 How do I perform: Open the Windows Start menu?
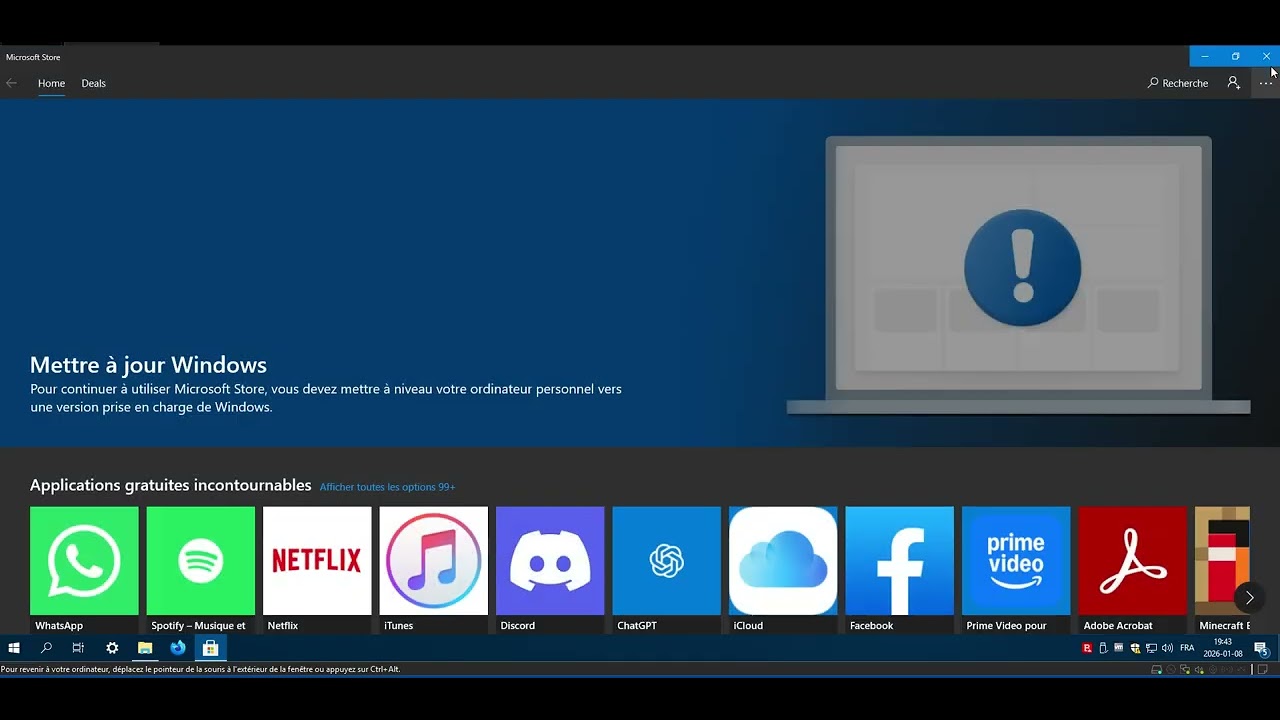tap(14, 648)
